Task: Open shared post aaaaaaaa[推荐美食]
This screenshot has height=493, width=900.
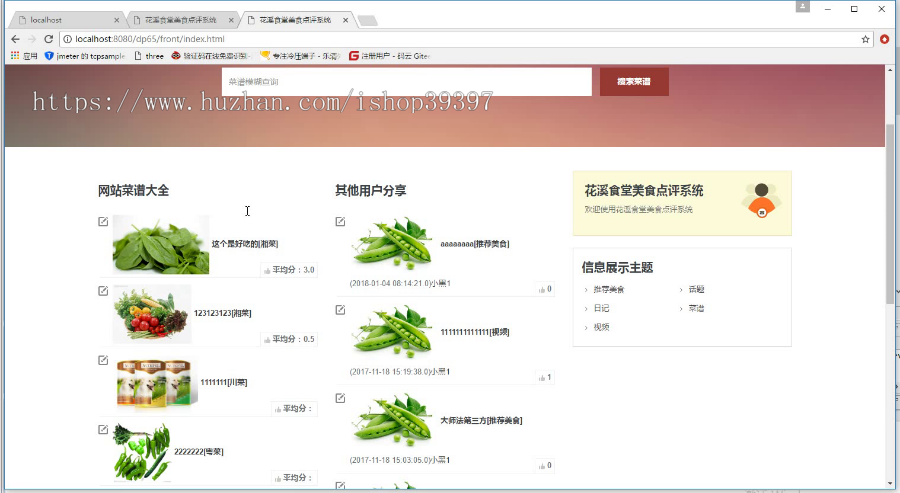Action: pyautogui.click(x=475, y=244)
